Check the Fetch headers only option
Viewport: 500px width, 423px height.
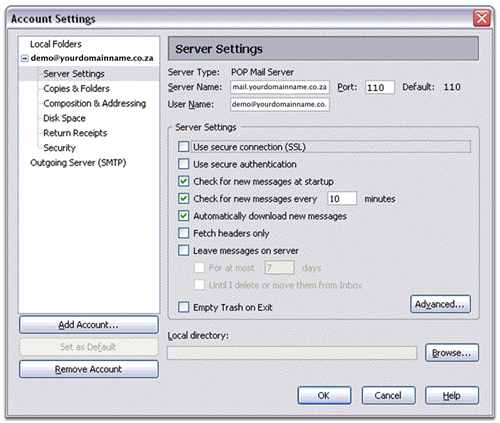tap(183, 233)
